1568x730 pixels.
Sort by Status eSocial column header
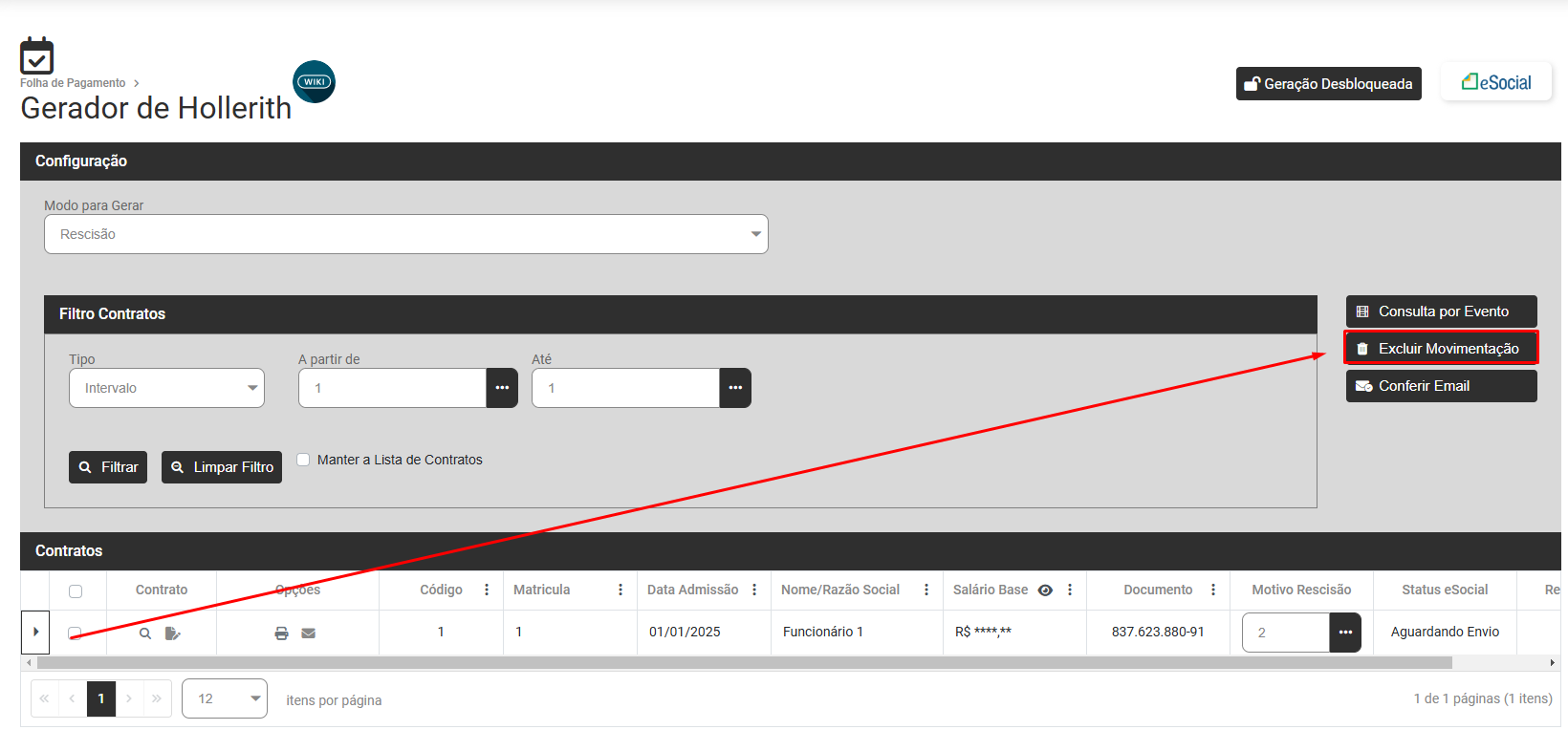(x=1445, y=590)
